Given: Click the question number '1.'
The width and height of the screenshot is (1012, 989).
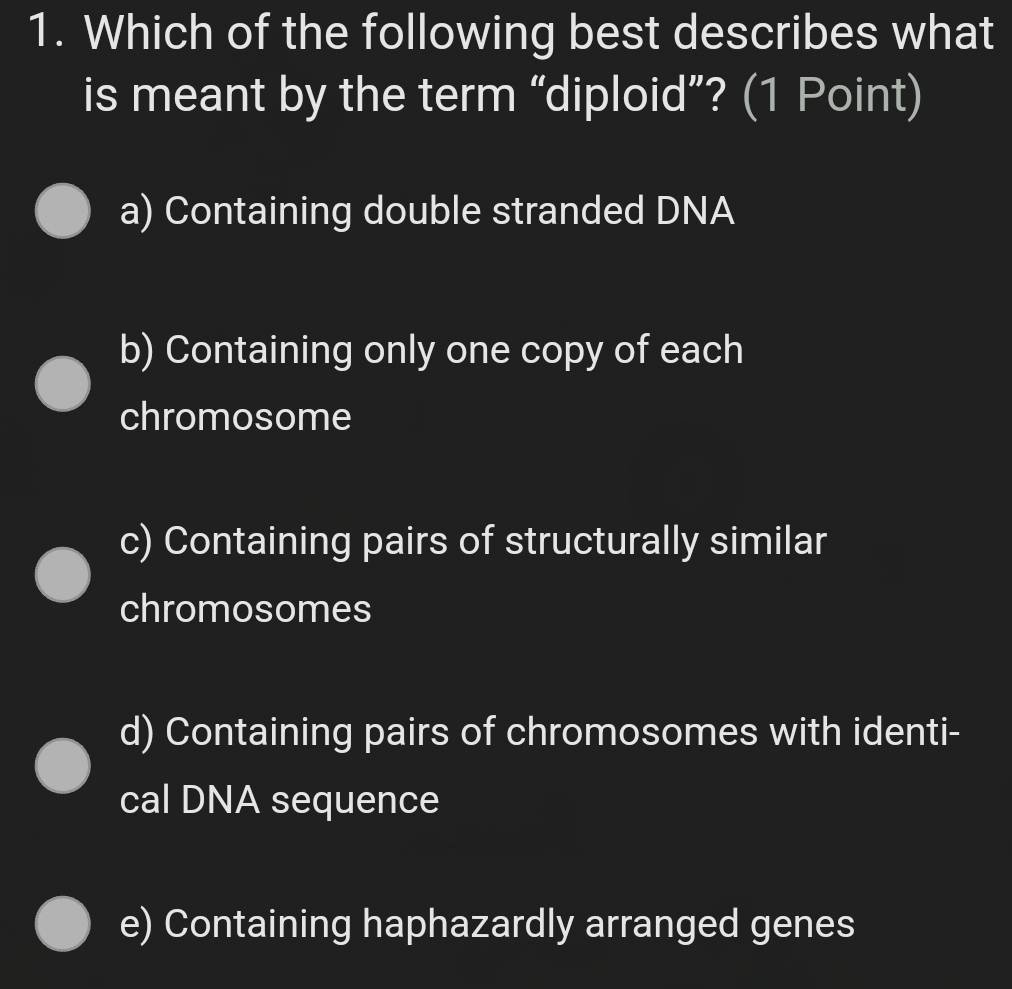Looking at the screenshot, I should tap(50, 34).
